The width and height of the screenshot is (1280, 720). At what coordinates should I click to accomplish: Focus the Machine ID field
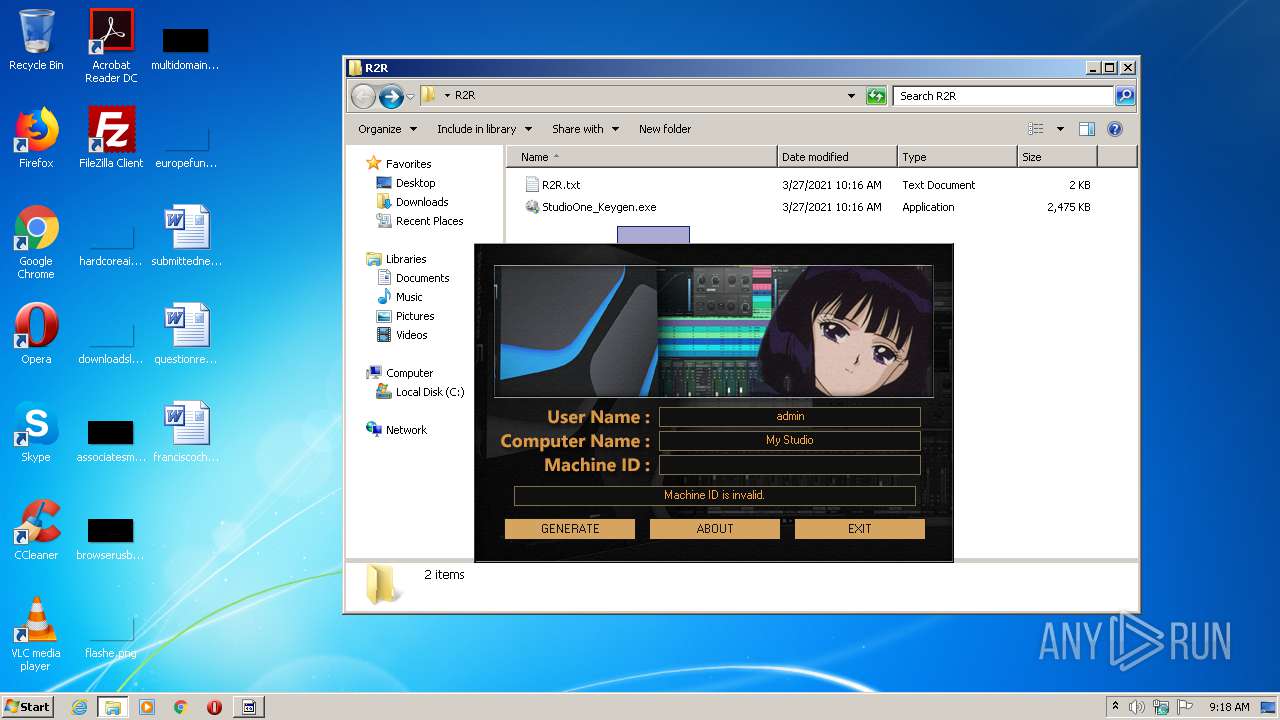point(790,465)
